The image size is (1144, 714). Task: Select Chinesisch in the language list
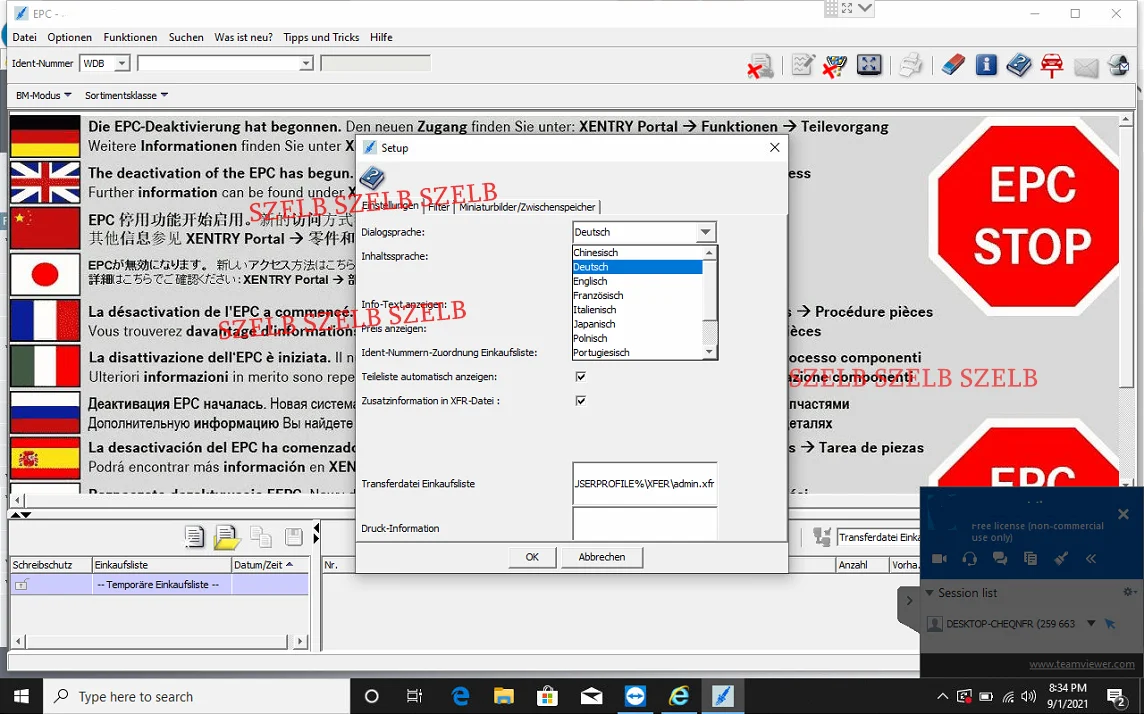637,252
